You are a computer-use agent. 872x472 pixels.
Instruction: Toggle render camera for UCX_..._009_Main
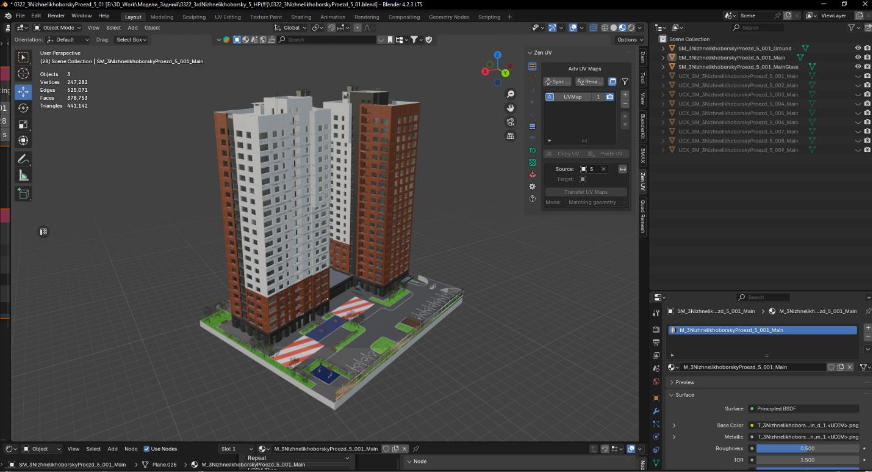click(867, 150)
